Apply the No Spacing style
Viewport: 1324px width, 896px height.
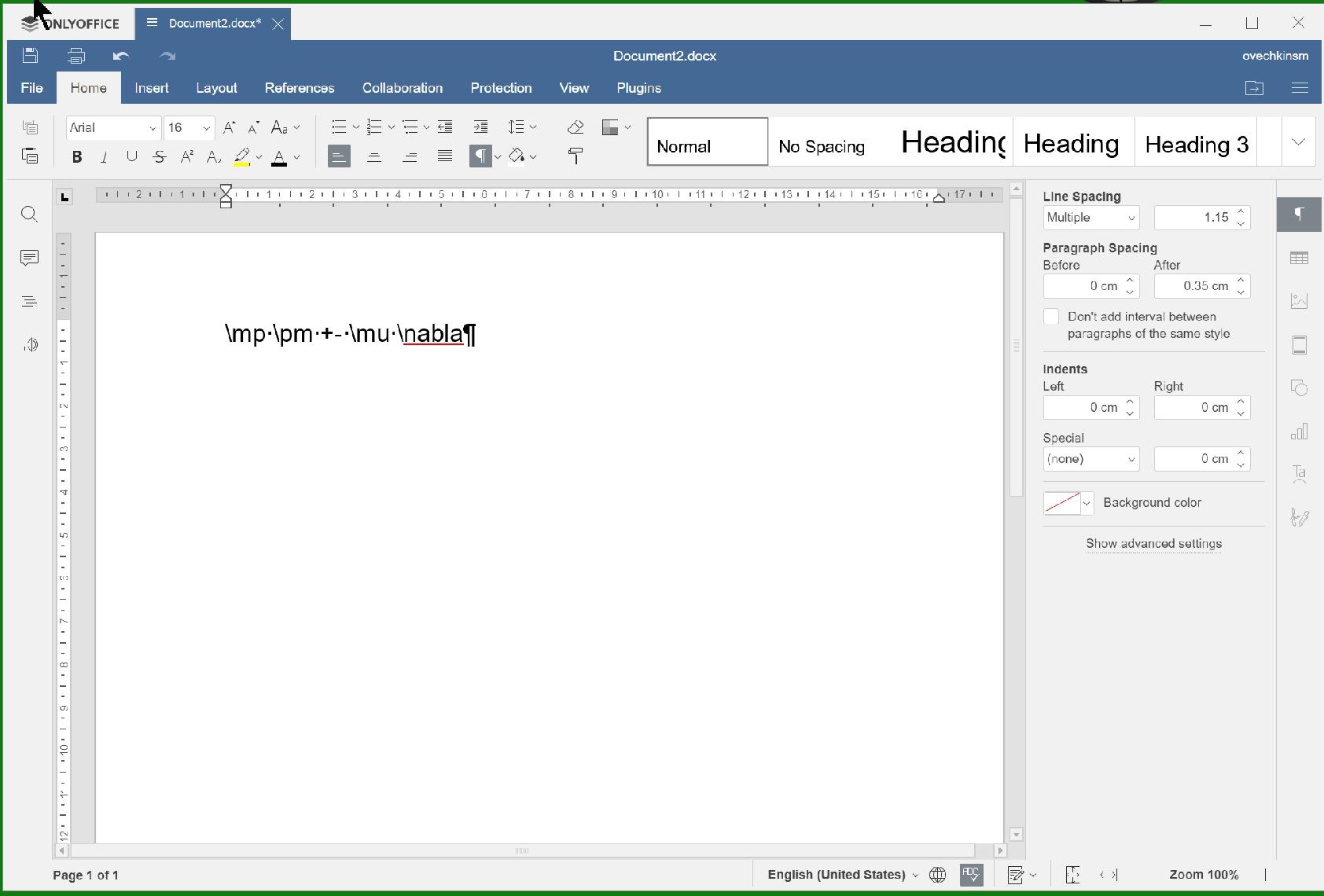(x=830, y=142)
